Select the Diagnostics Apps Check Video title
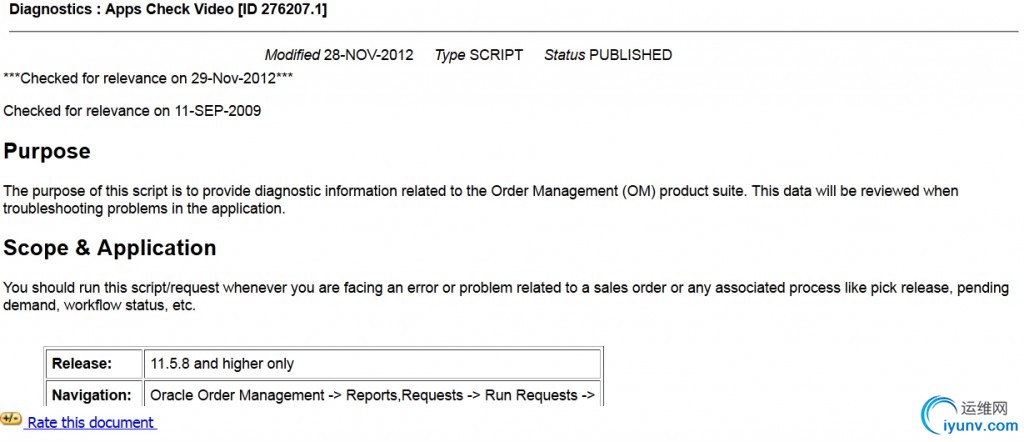This screenshot has width=1024, height=442. [168, 10]
